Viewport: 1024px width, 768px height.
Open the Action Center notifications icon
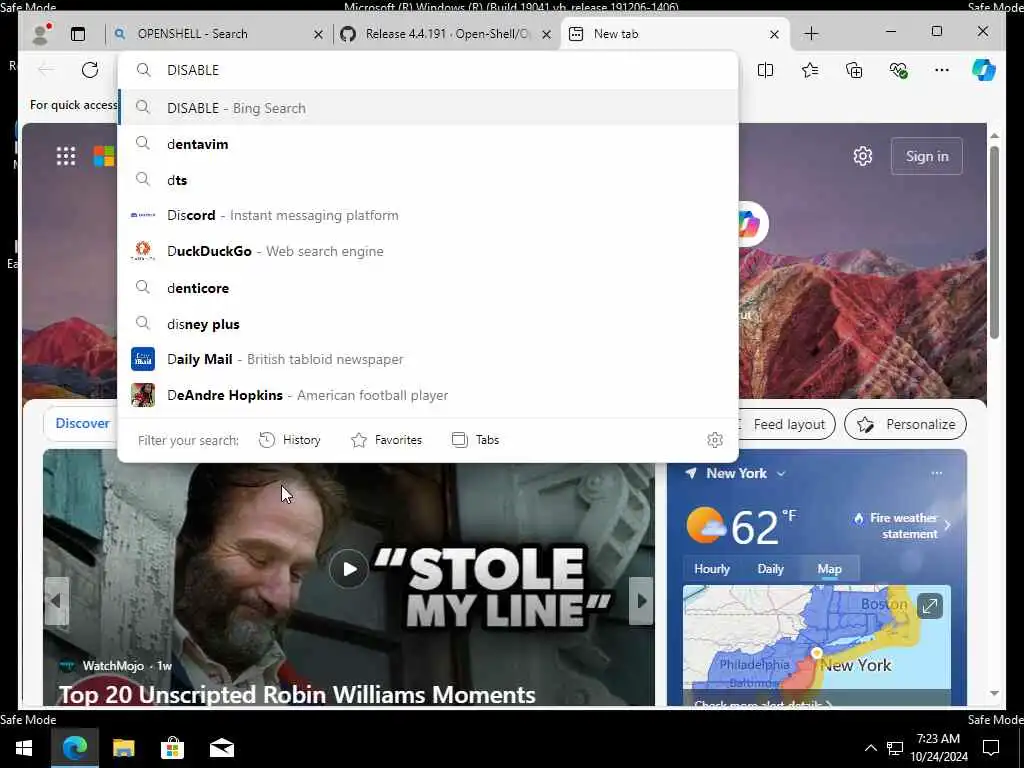991,748
